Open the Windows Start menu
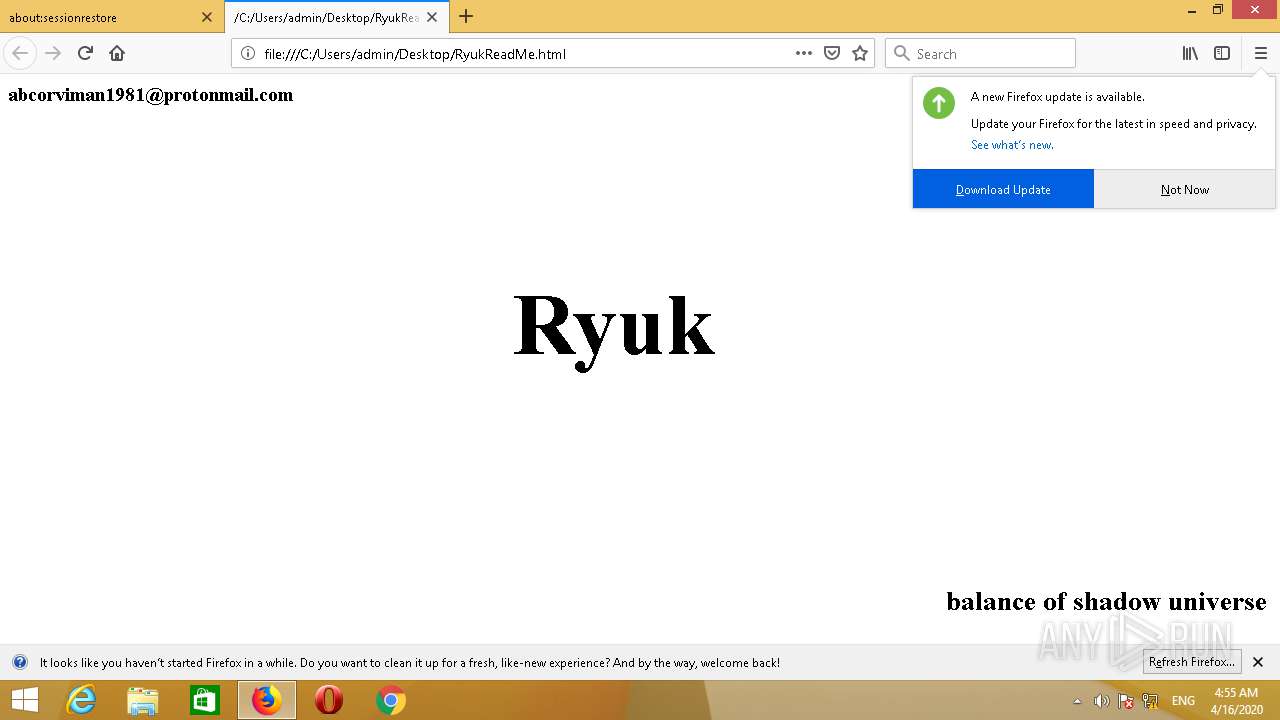 25,700
